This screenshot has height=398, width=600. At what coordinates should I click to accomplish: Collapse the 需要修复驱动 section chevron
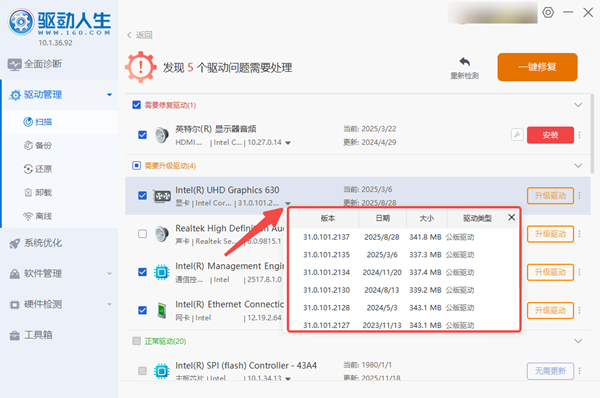[x=578, y=105]
